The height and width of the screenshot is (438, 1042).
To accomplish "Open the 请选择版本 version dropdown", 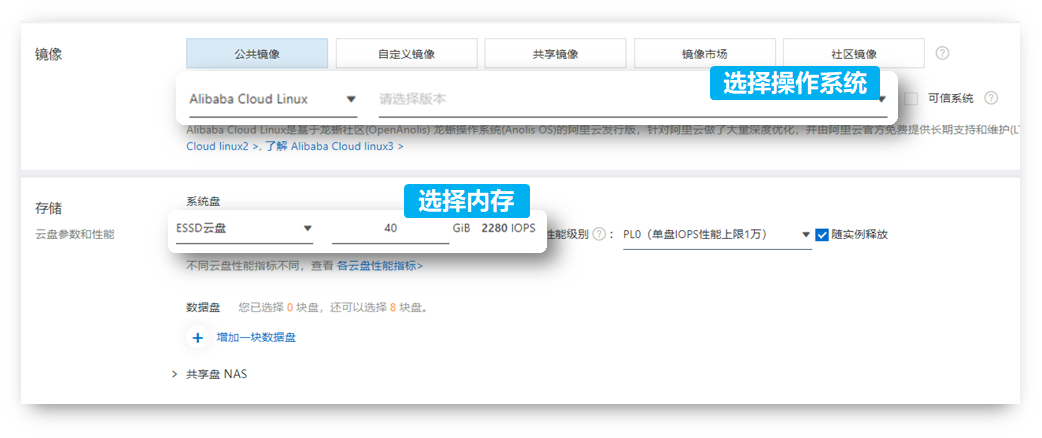I will tap(633, 100).
